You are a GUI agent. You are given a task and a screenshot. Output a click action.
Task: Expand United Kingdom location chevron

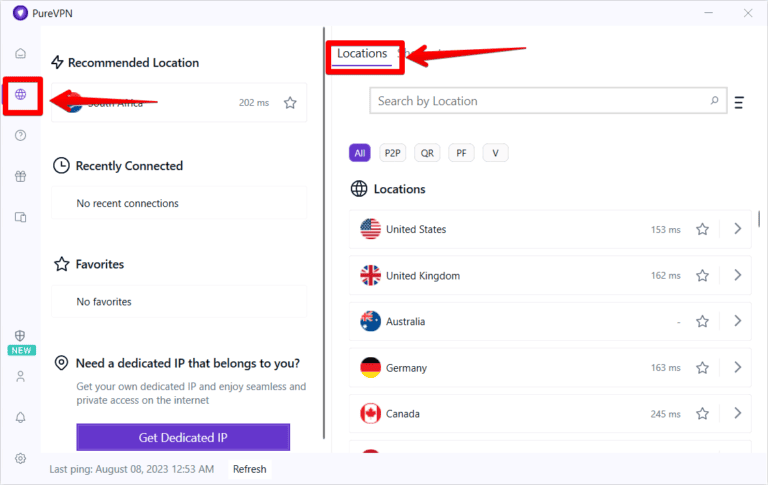click(x=738, y=275)
